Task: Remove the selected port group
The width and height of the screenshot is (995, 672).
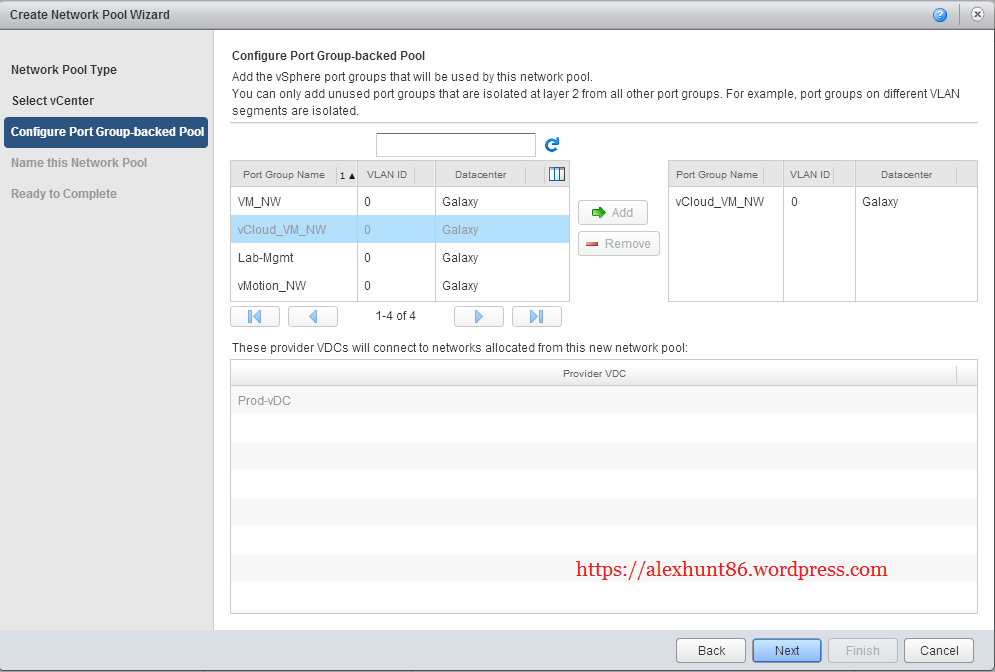Action: [x=618, y=244]
